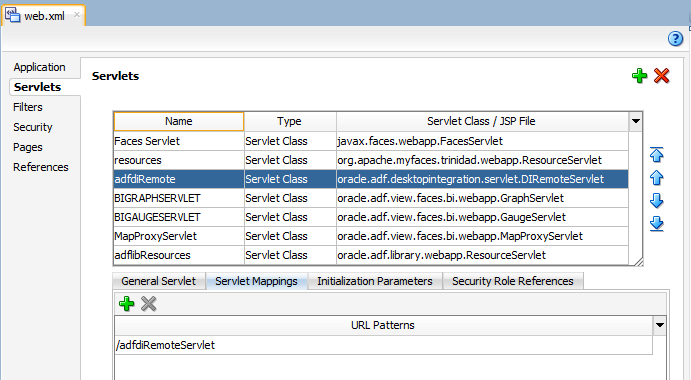Click the URL Patterns column header
The width and height of the screenshot is (691, 380).
(x=383, y=325)
